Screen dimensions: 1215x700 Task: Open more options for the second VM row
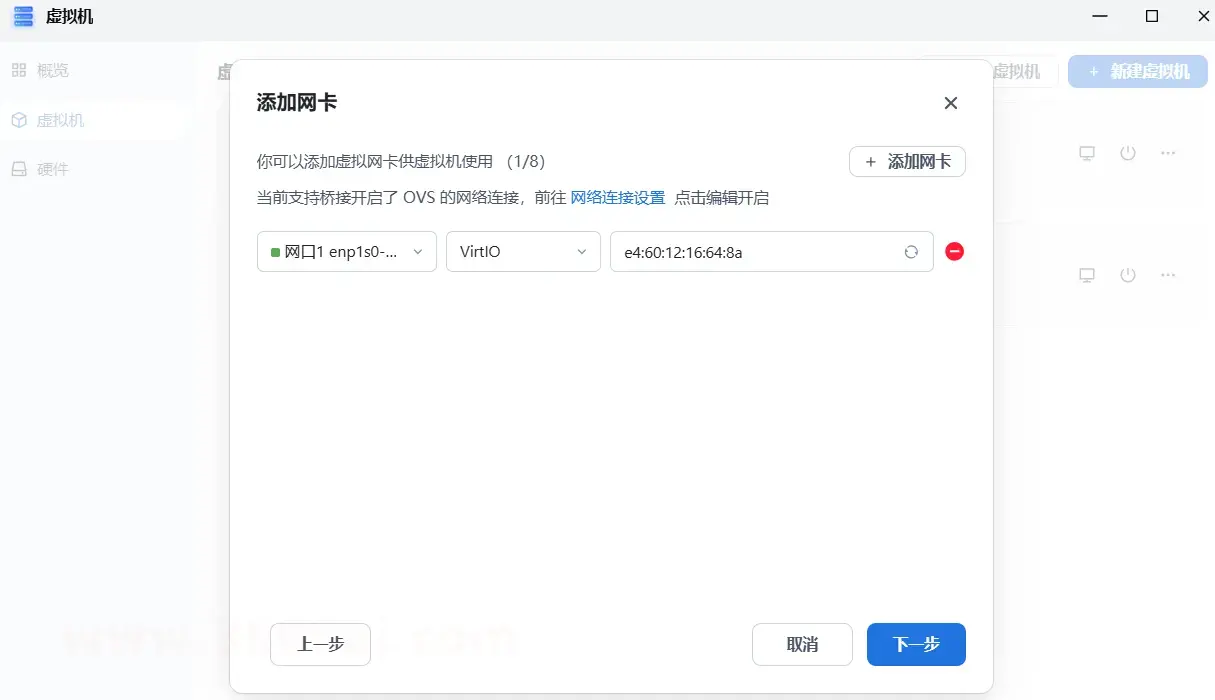pos(1168,275)
